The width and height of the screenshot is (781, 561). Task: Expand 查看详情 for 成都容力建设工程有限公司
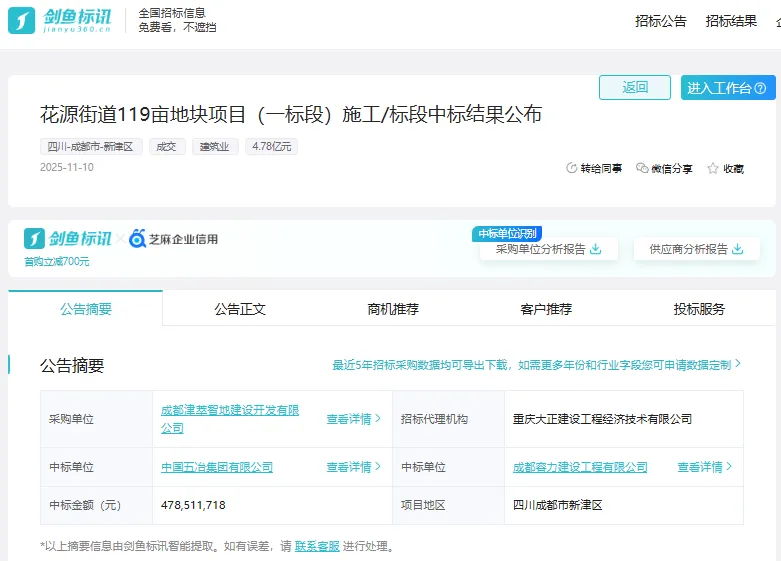[704, 467]
